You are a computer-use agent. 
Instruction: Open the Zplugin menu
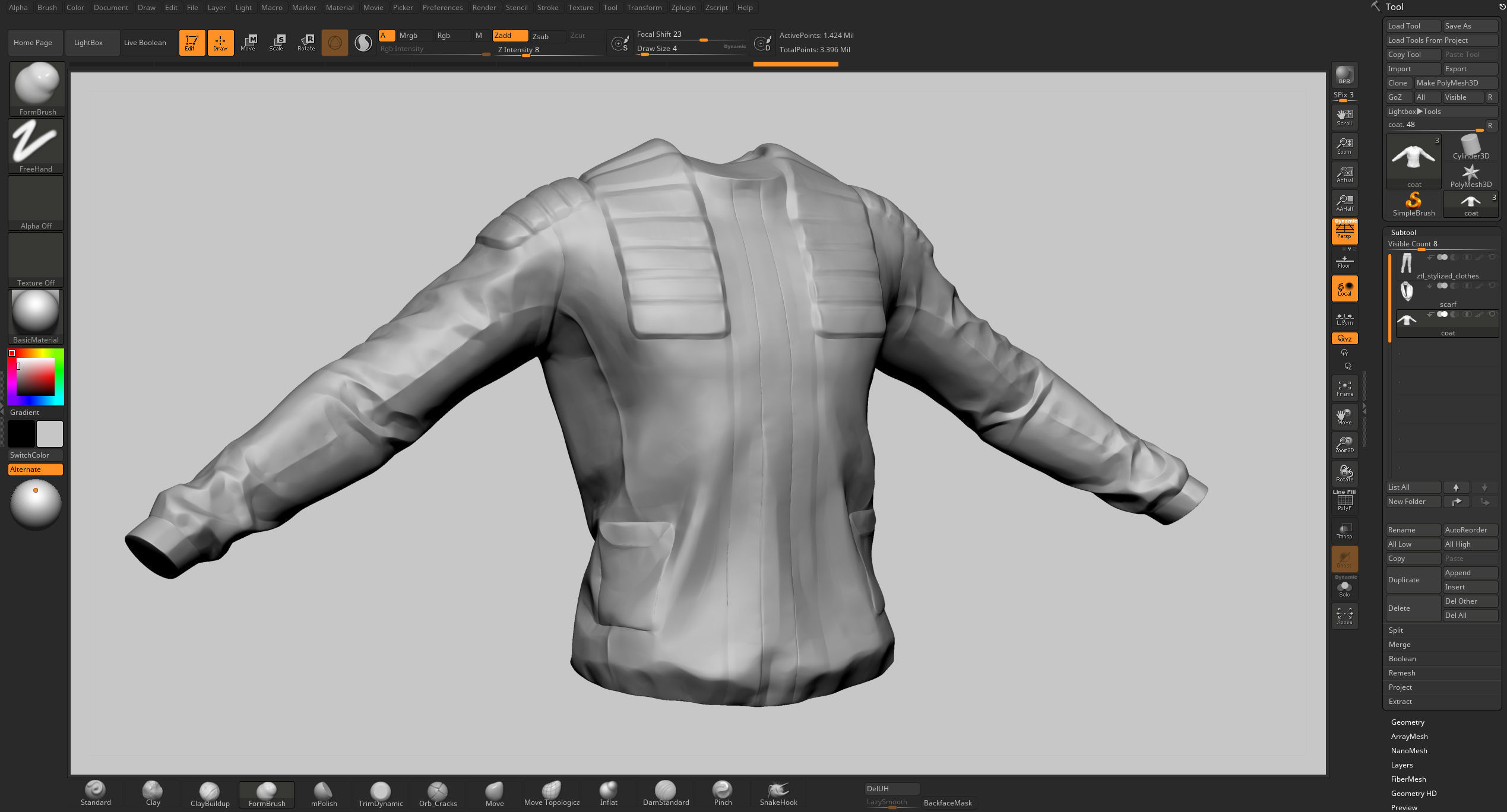click(683, 8)
